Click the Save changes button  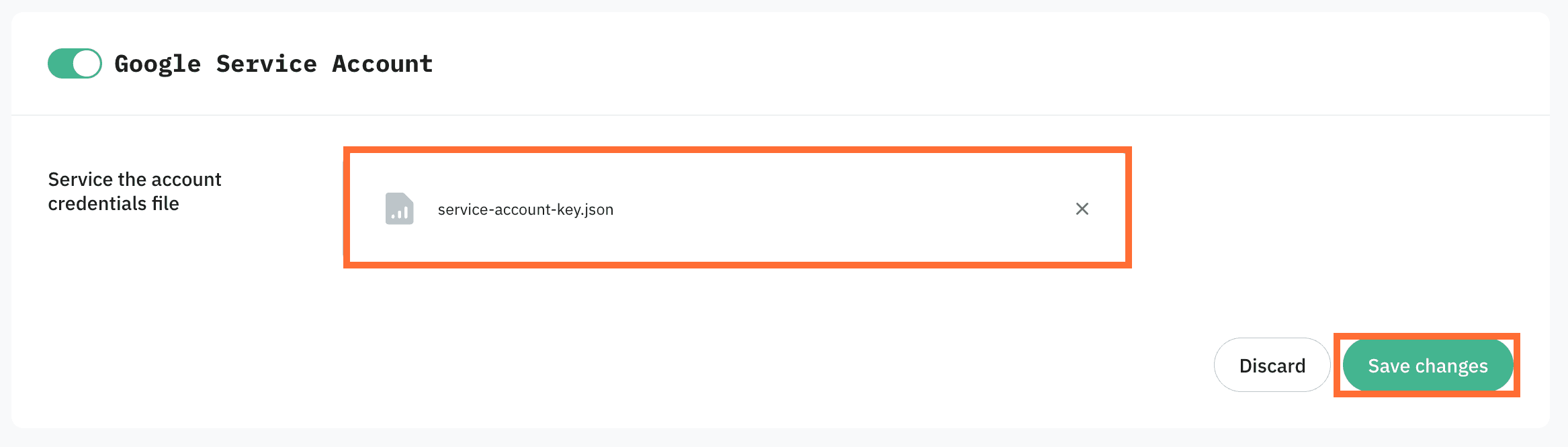1428,366
